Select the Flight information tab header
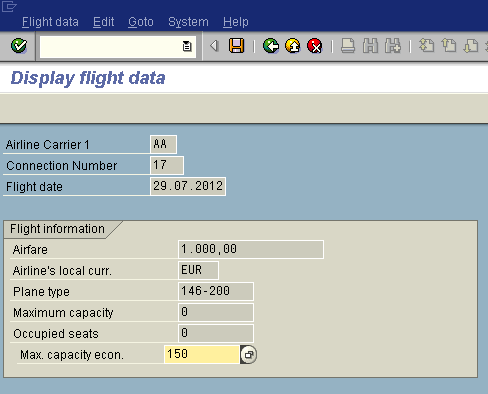488x394 pixels. click(57, 229)
